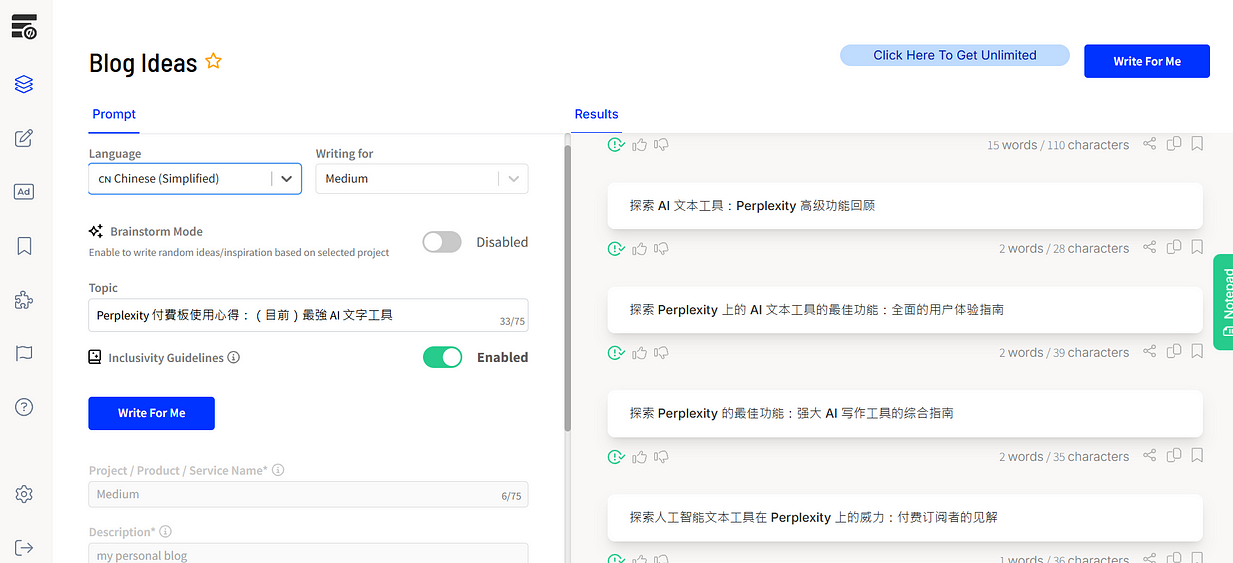The width and height of the screenshot is (1233, 563).
Task: Thumbs down the 28 characters result
Action: coord(661,249)
